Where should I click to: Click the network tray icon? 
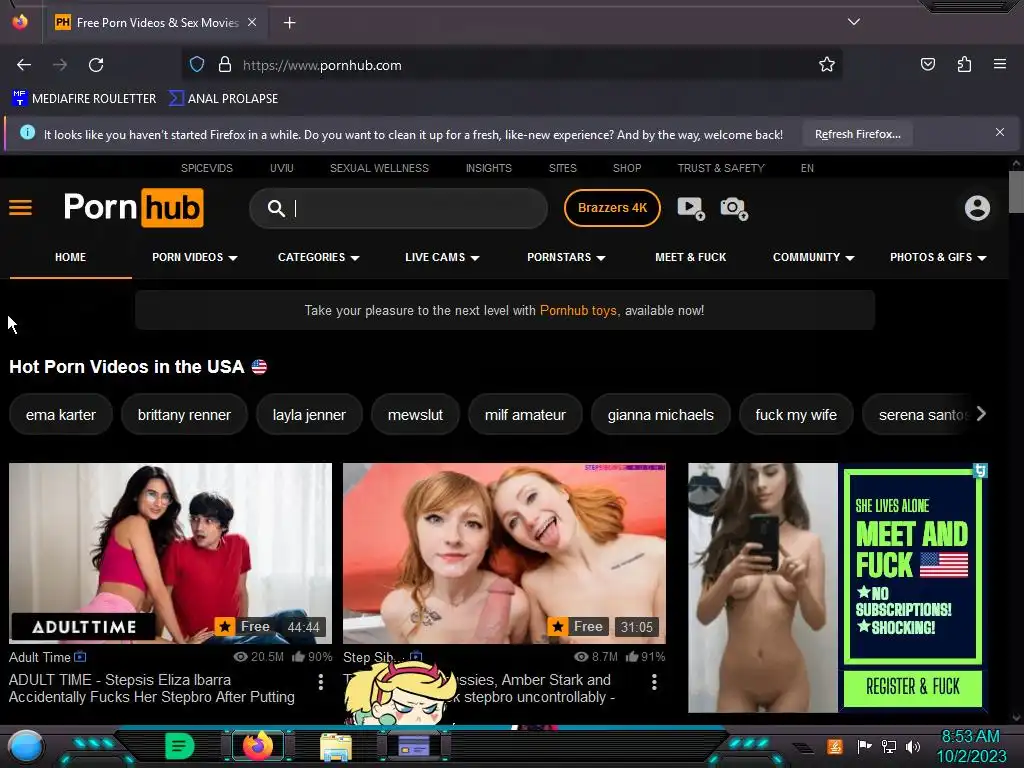coord(889,746)
